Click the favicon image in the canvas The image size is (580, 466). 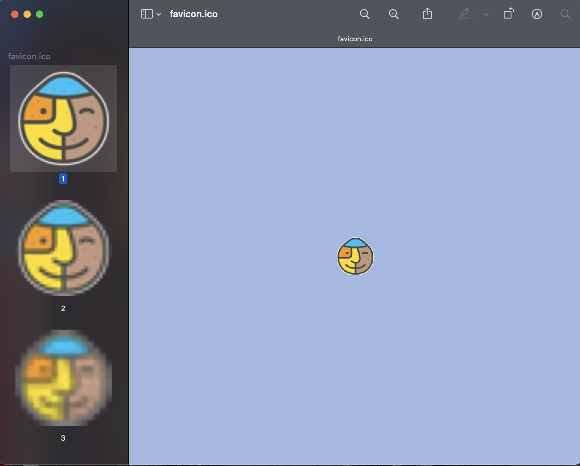[x=355, y=256]
